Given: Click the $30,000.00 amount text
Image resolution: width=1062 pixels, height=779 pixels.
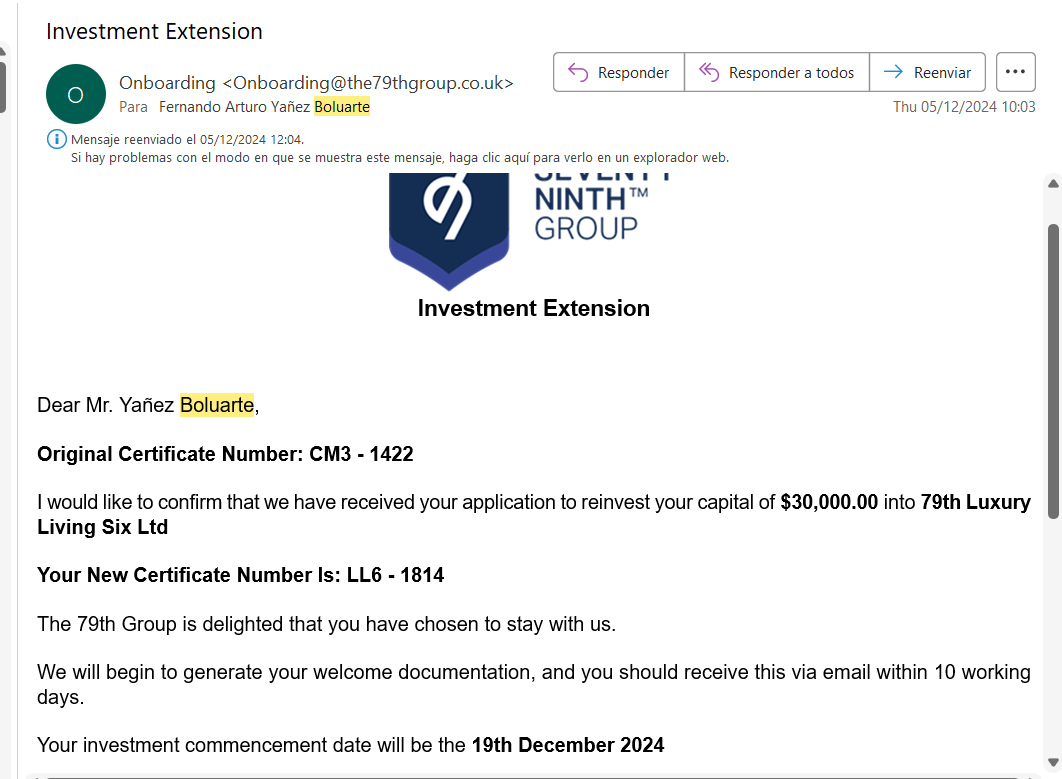Looking at the screenshot, I should point(829,502).
